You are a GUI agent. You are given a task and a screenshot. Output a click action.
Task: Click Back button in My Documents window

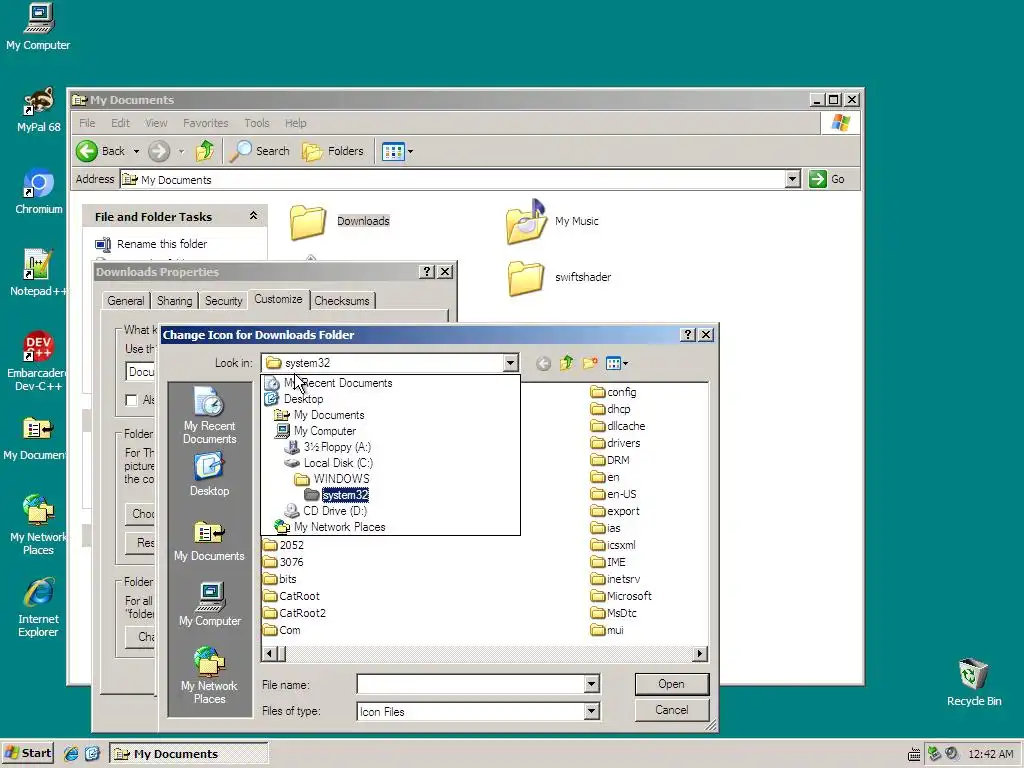coord(101,151)
